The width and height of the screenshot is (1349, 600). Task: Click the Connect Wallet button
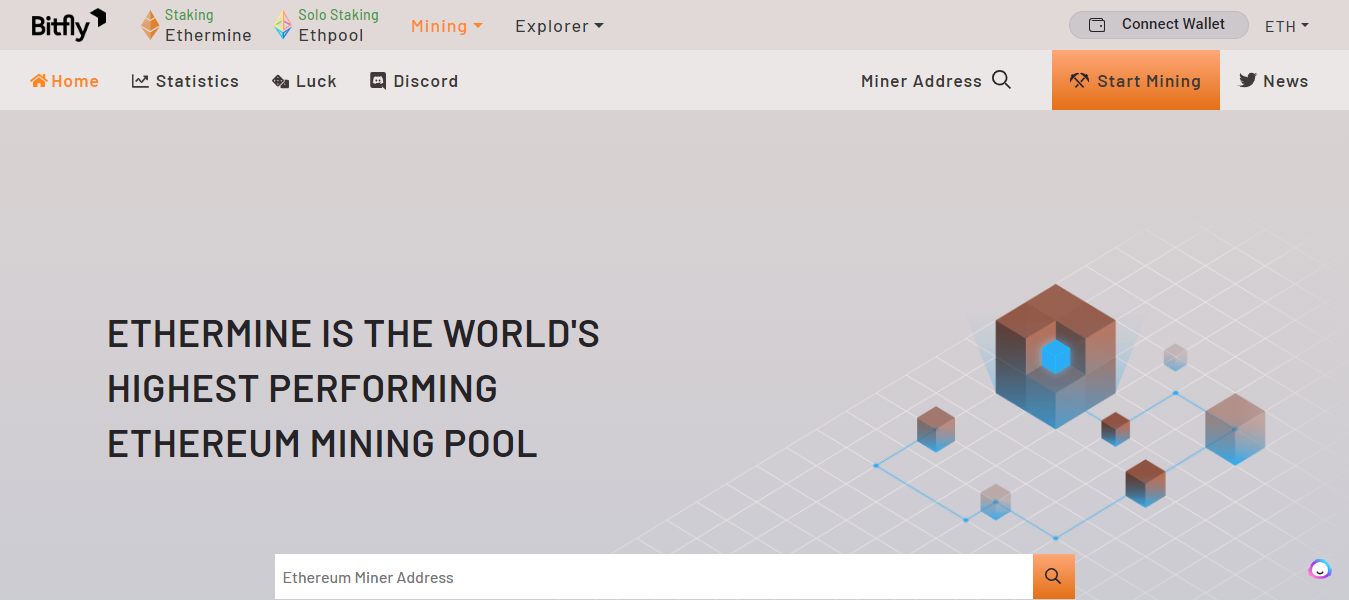click(1158, 25)
